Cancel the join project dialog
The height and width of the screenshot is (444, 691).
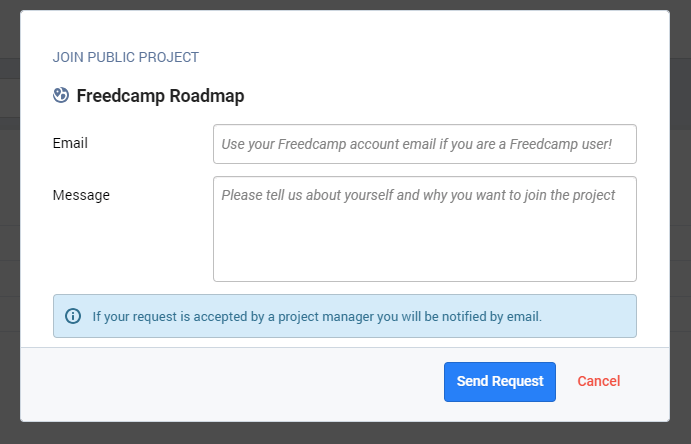598,381
